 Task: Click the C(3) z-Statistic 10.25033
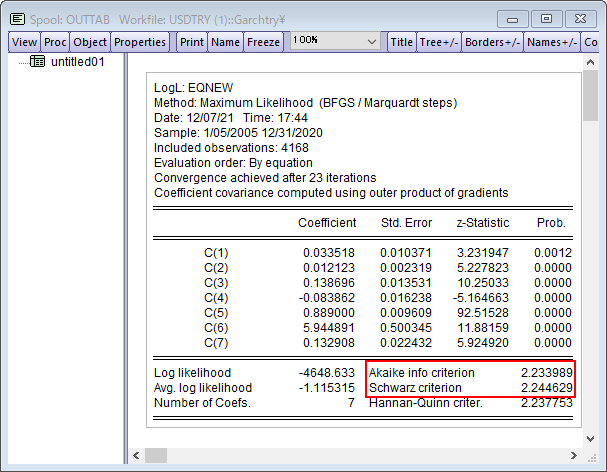tap(483, 283)
